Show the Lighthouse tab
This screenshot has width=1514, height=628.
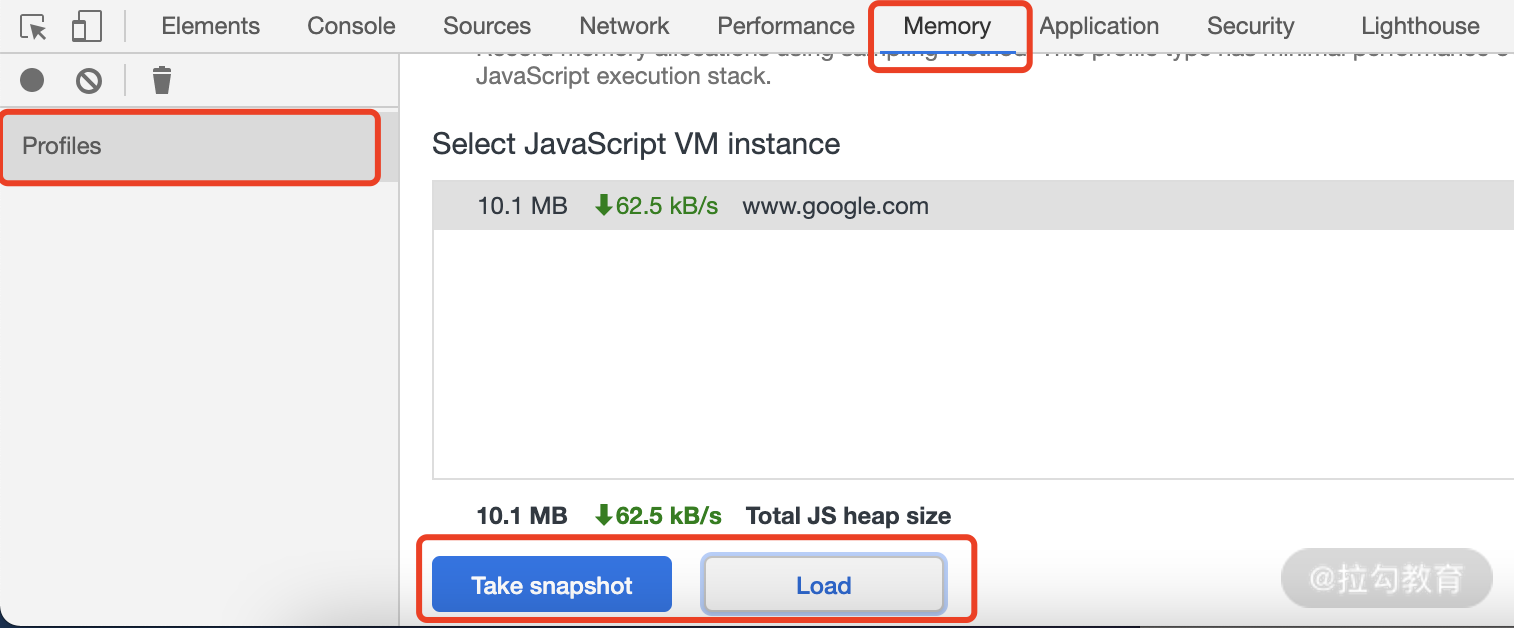[1420, 27]
